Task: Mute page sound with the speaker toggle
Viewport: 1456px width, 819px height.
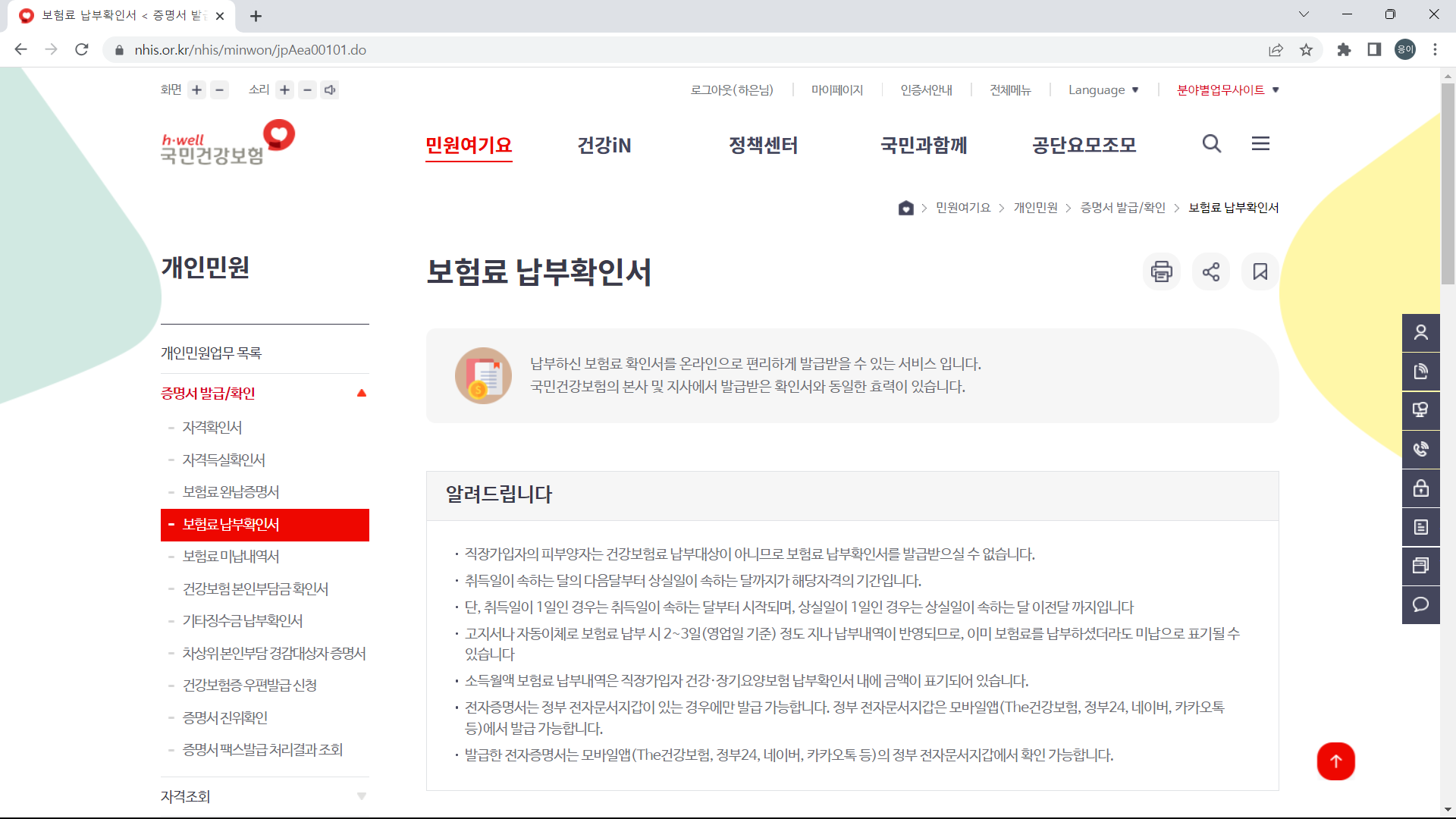Action: (x=330, y=89)
